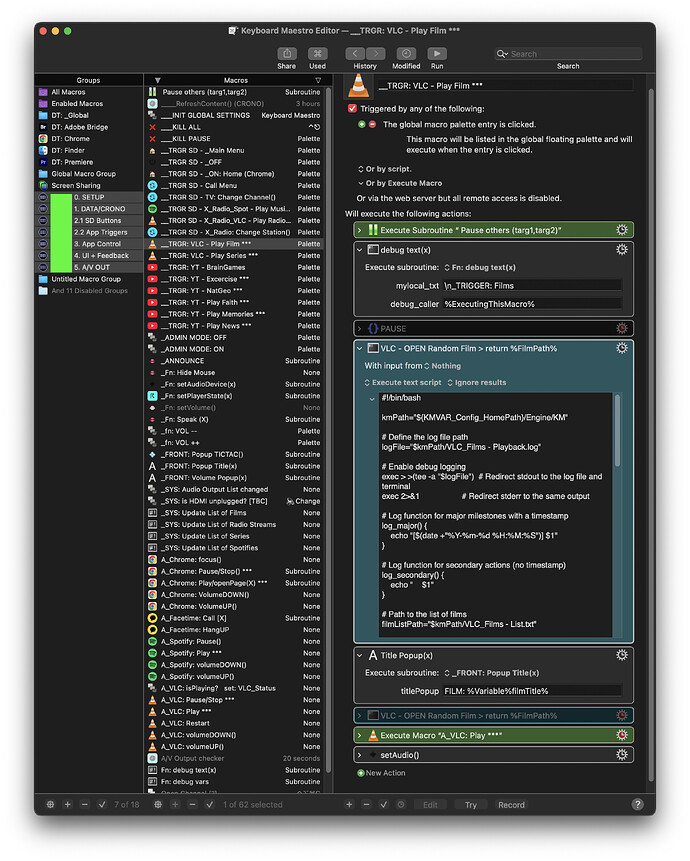Open the macro groups globe menu
690x861 pixels.
coord(50,804)
